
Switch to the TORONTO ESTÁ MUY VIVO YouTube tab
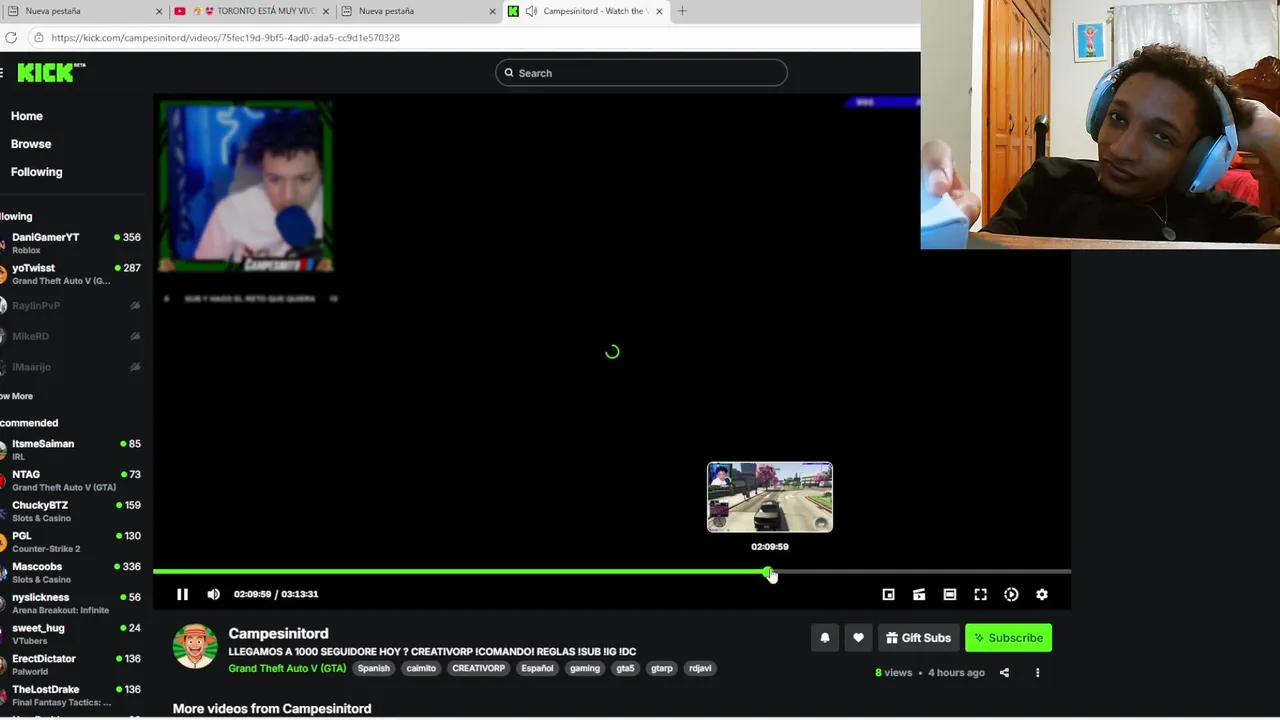[252, 11]
